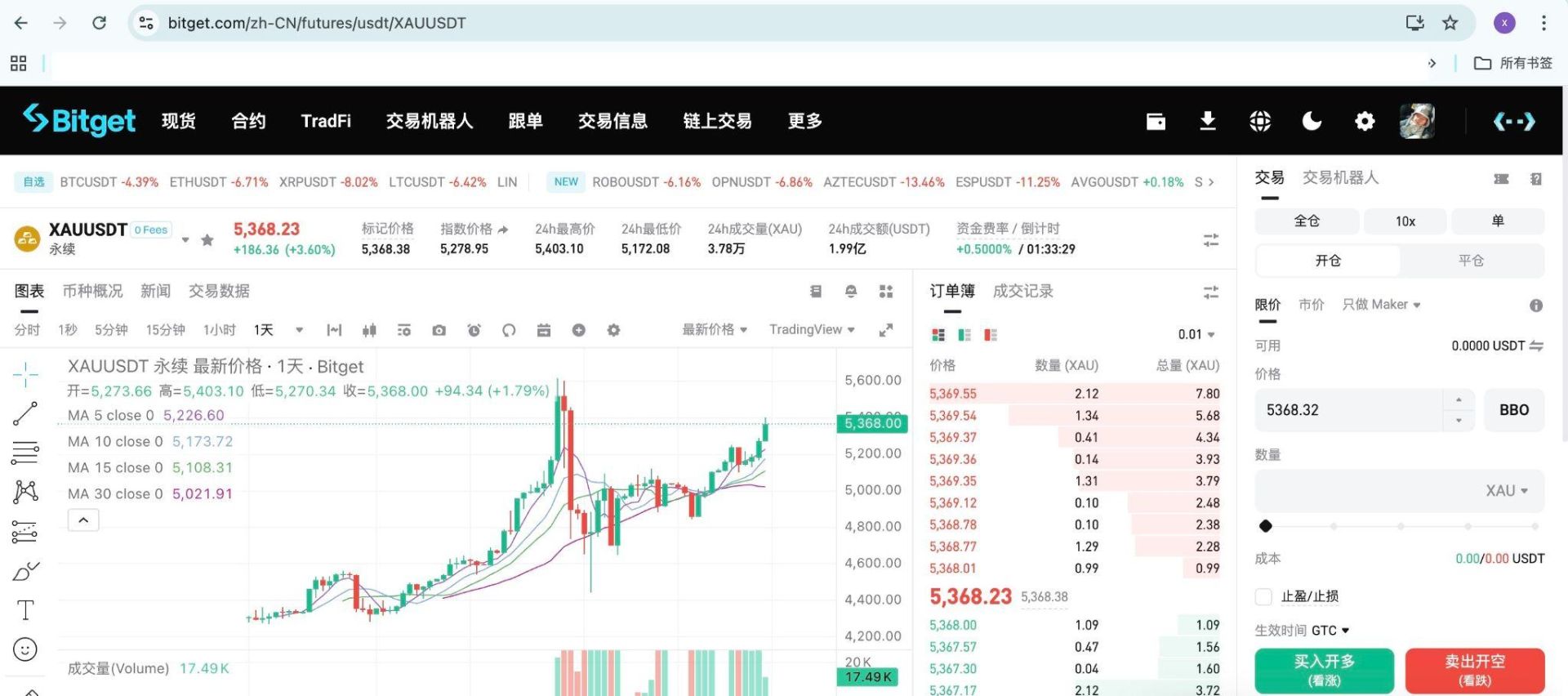Open the chart settings gear
The width and height of the screenshot is (1568, 696).
613,330
